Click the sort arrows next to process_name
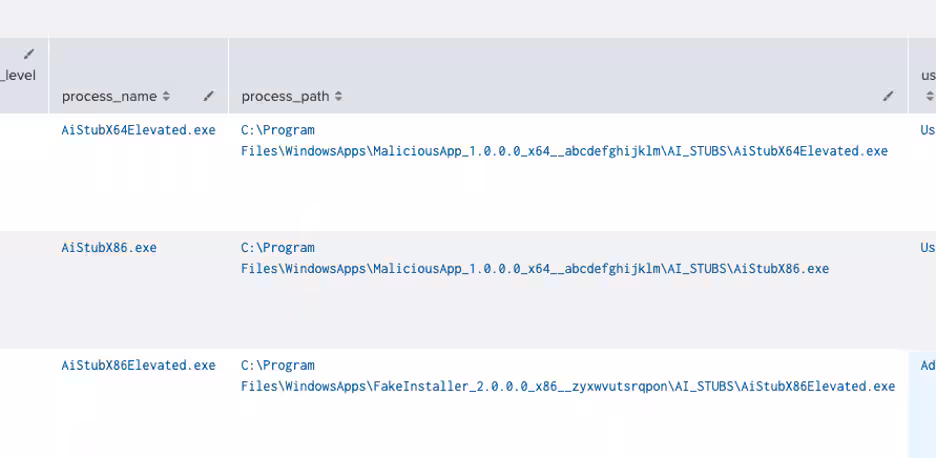This screenshot has width=936, height=458. [x=166, y=97]
